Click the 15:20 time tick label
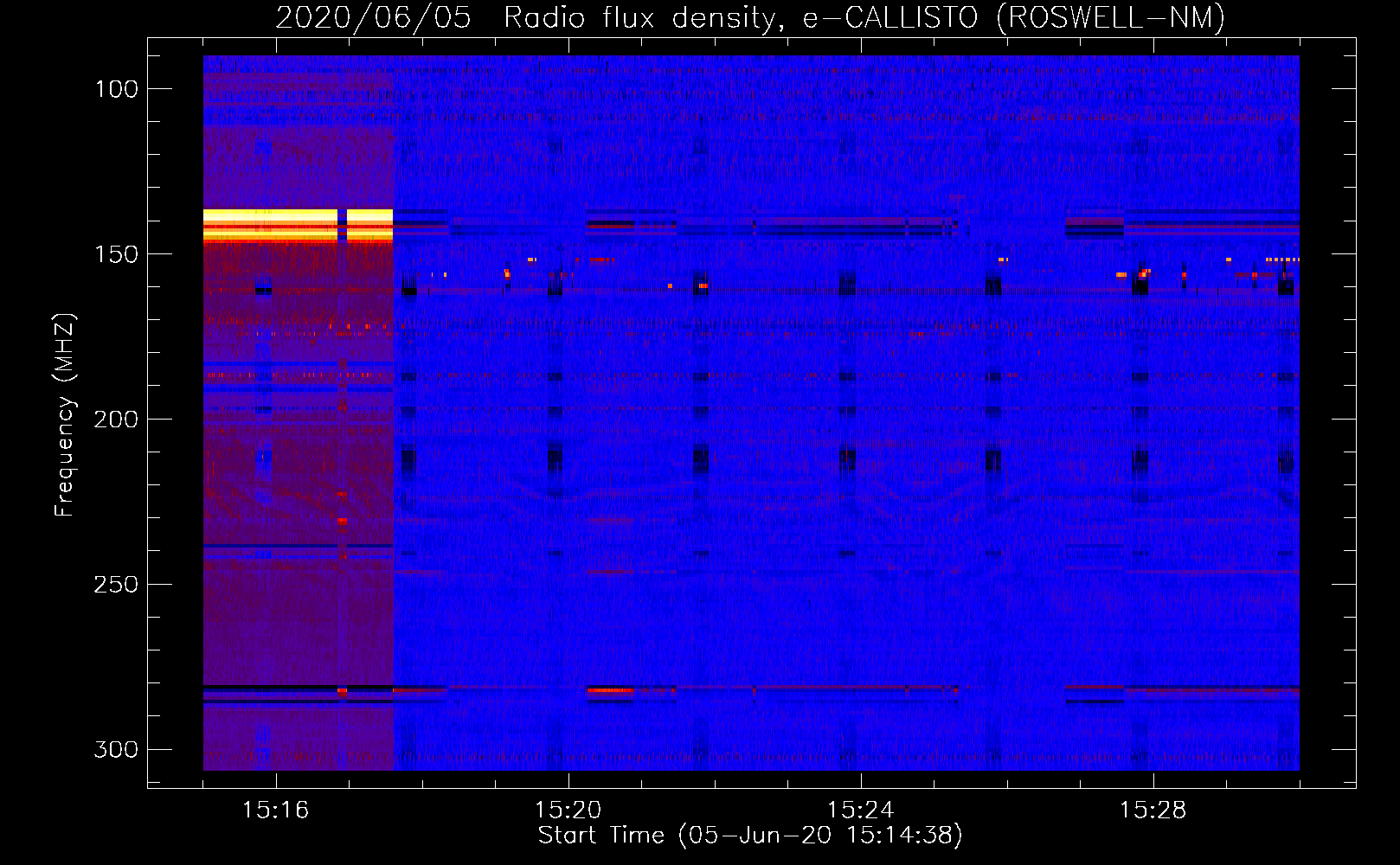This screenshot has width=1400, height=865. [568, 811]
